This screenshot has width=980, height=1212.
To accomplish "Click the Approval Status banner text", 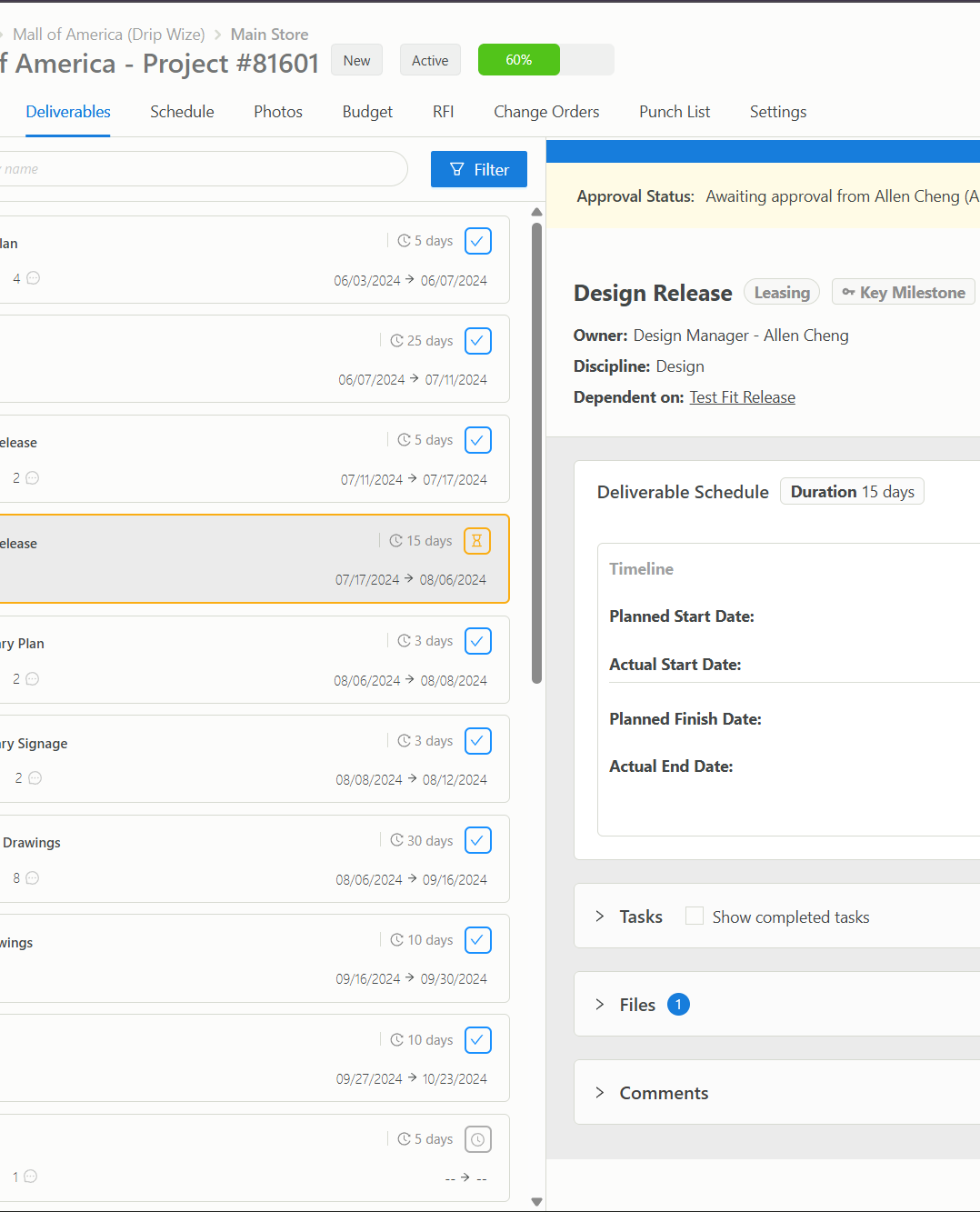I will (x=778, y=196).
